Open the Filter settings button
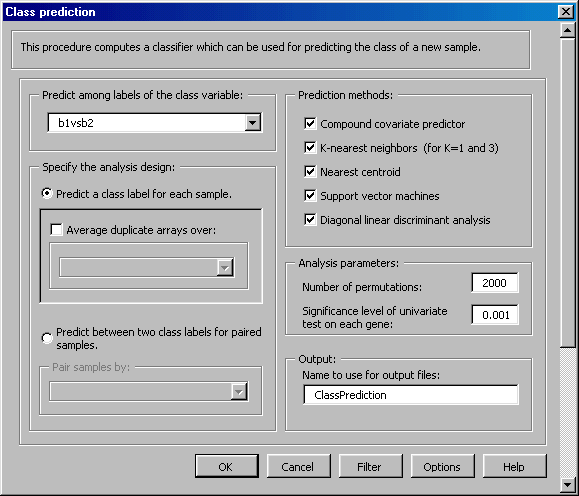The height and width of the screenshot is (496, 579). coord(370,466)
